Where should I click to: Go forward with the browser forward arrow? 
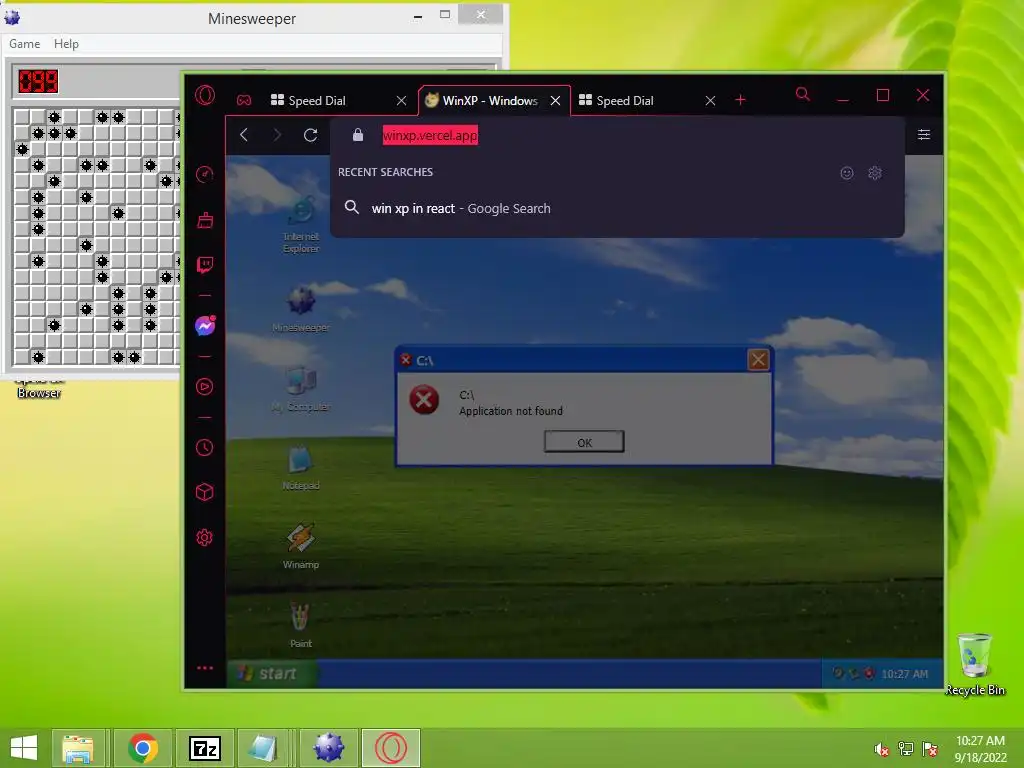pyautogui.click(x=277, y=135)
